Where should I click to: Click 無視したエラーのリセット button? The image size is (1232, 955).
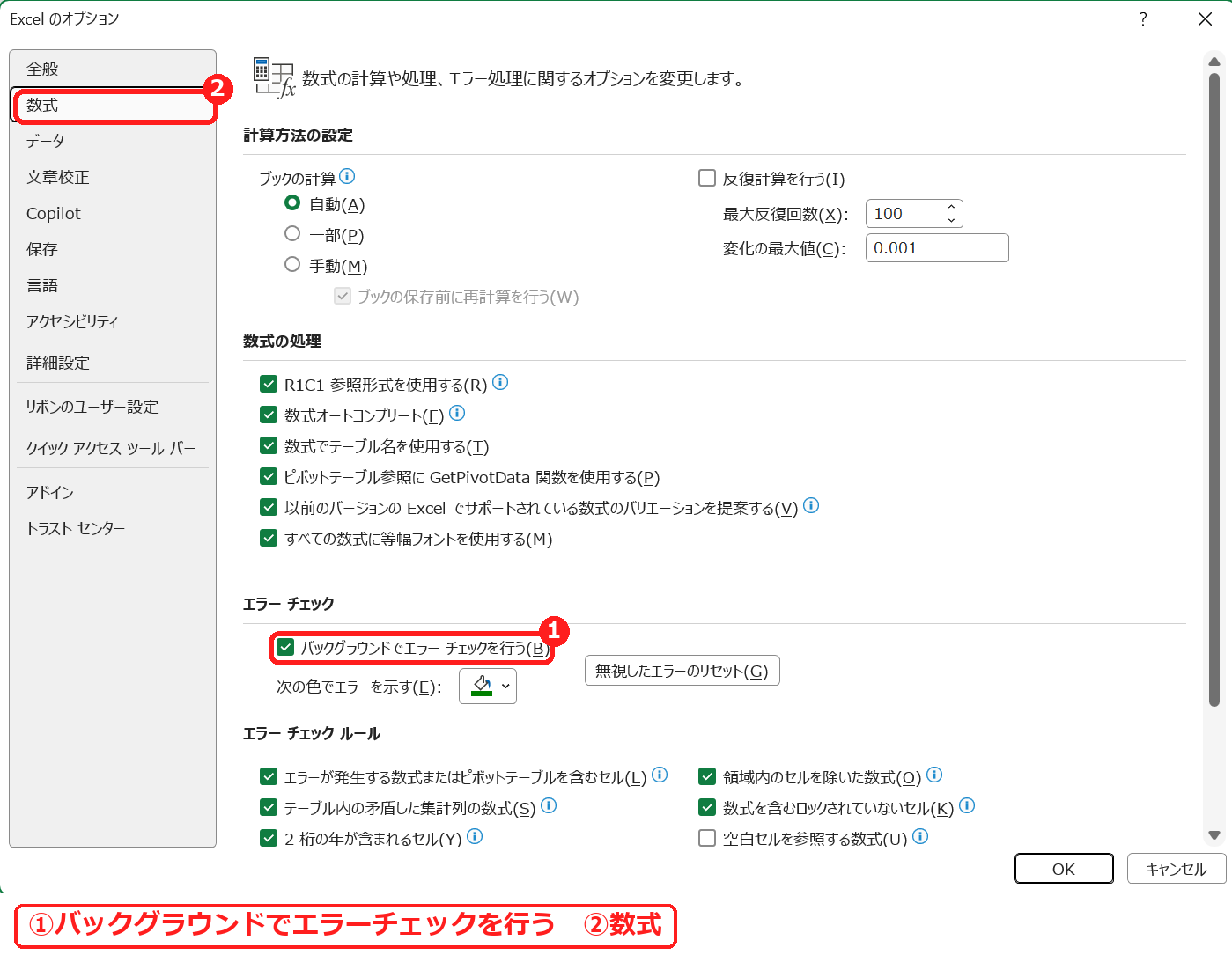(x=682, y=671)
